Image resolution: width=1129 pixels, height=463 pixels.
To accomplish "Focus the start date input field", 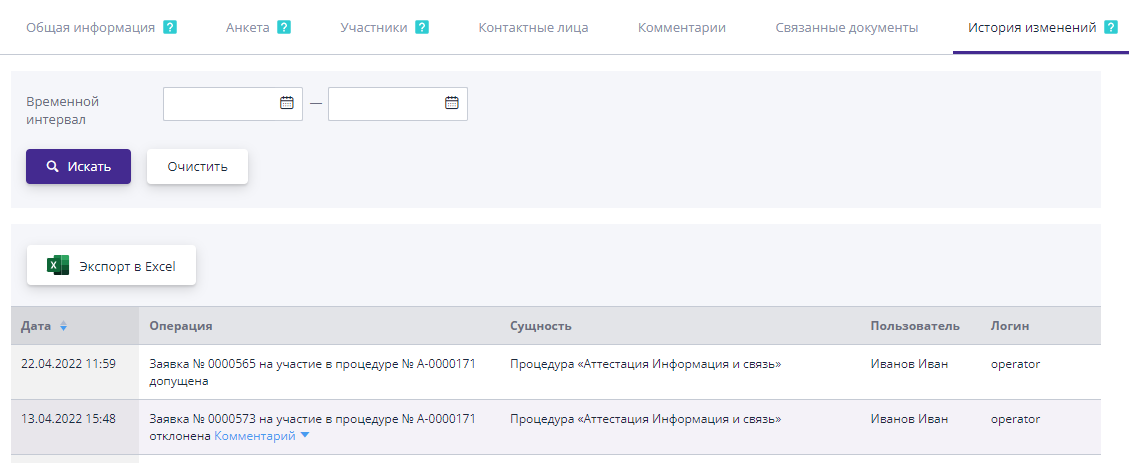I will pyautogui.click(x=220, y=103).
